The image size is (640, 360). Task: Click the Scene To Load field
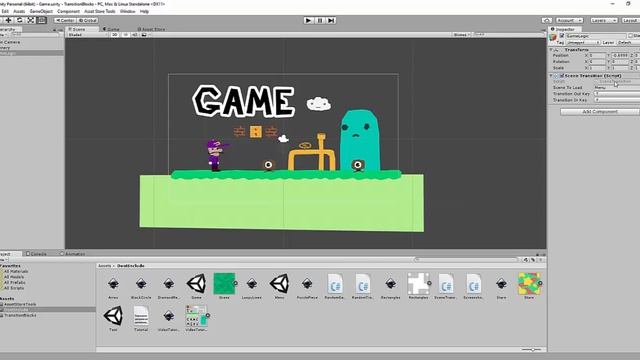617,88
